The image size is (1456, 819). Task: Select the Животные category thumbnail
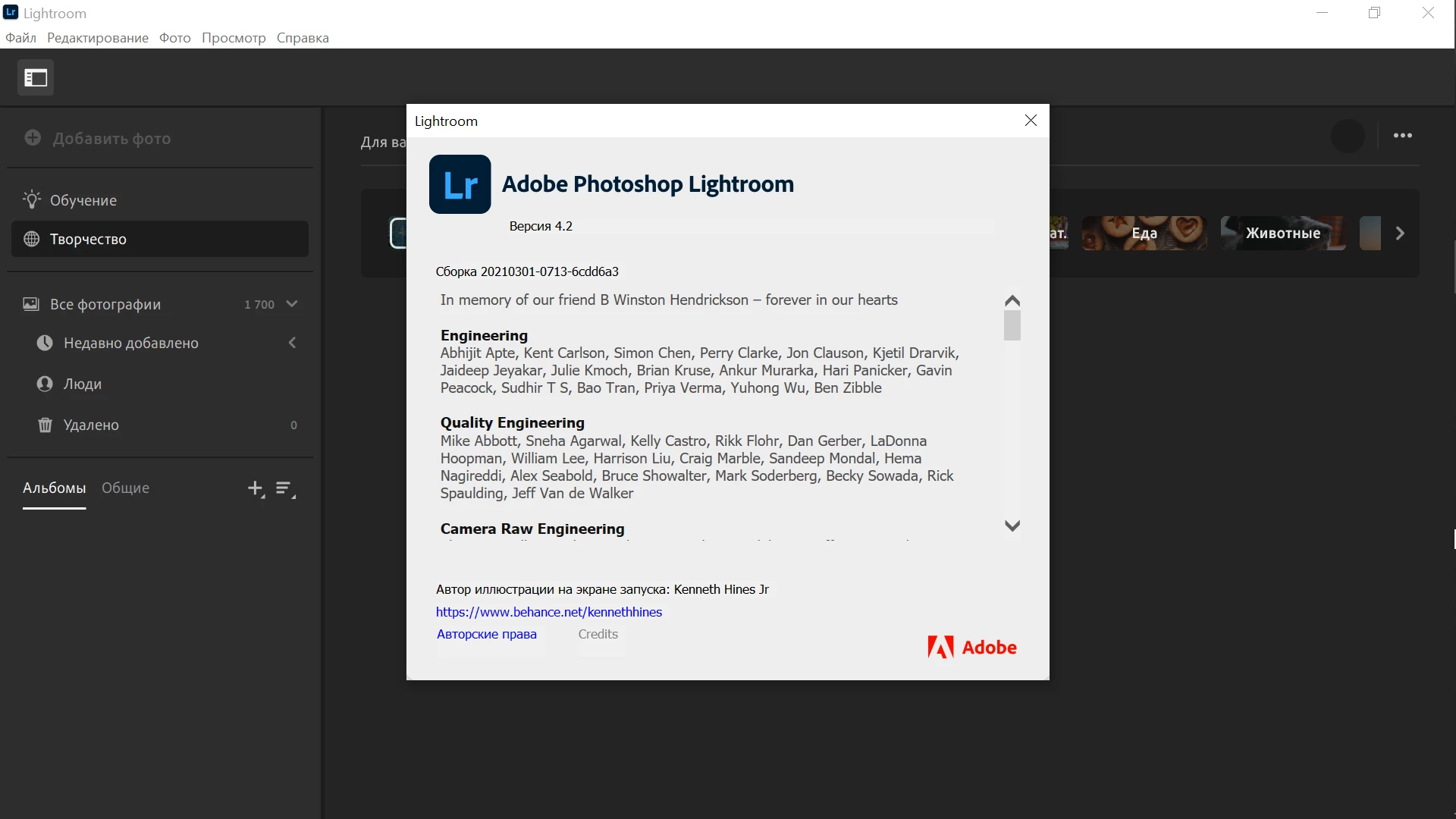point(1282,233)
